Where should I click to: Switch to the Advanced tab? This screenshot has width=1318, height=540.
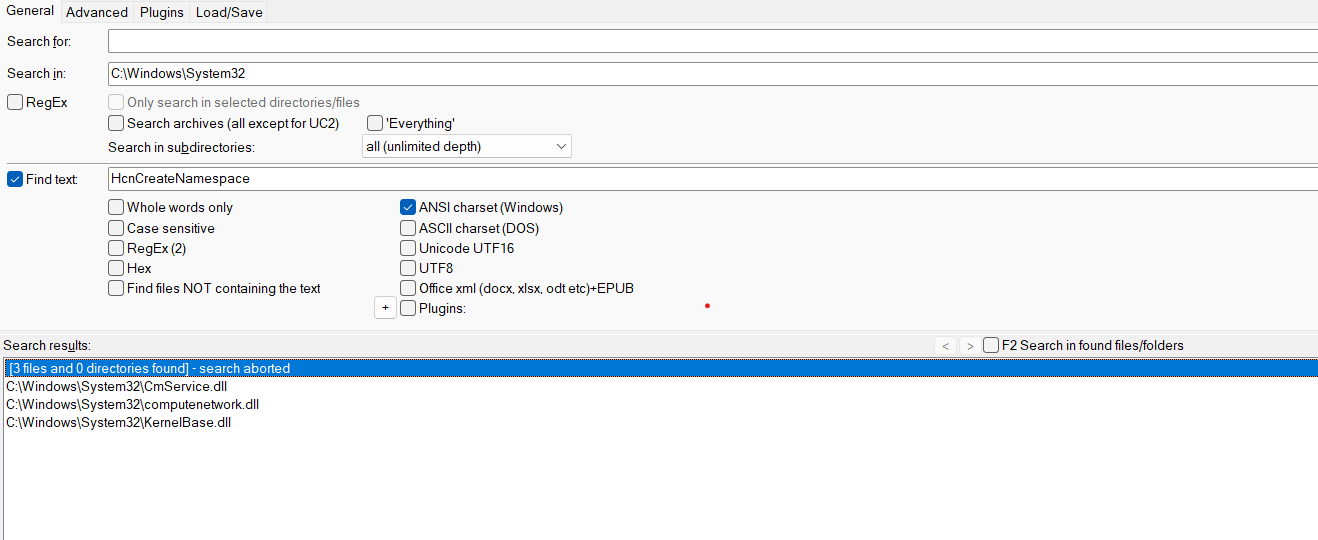[x=97, y=12]
